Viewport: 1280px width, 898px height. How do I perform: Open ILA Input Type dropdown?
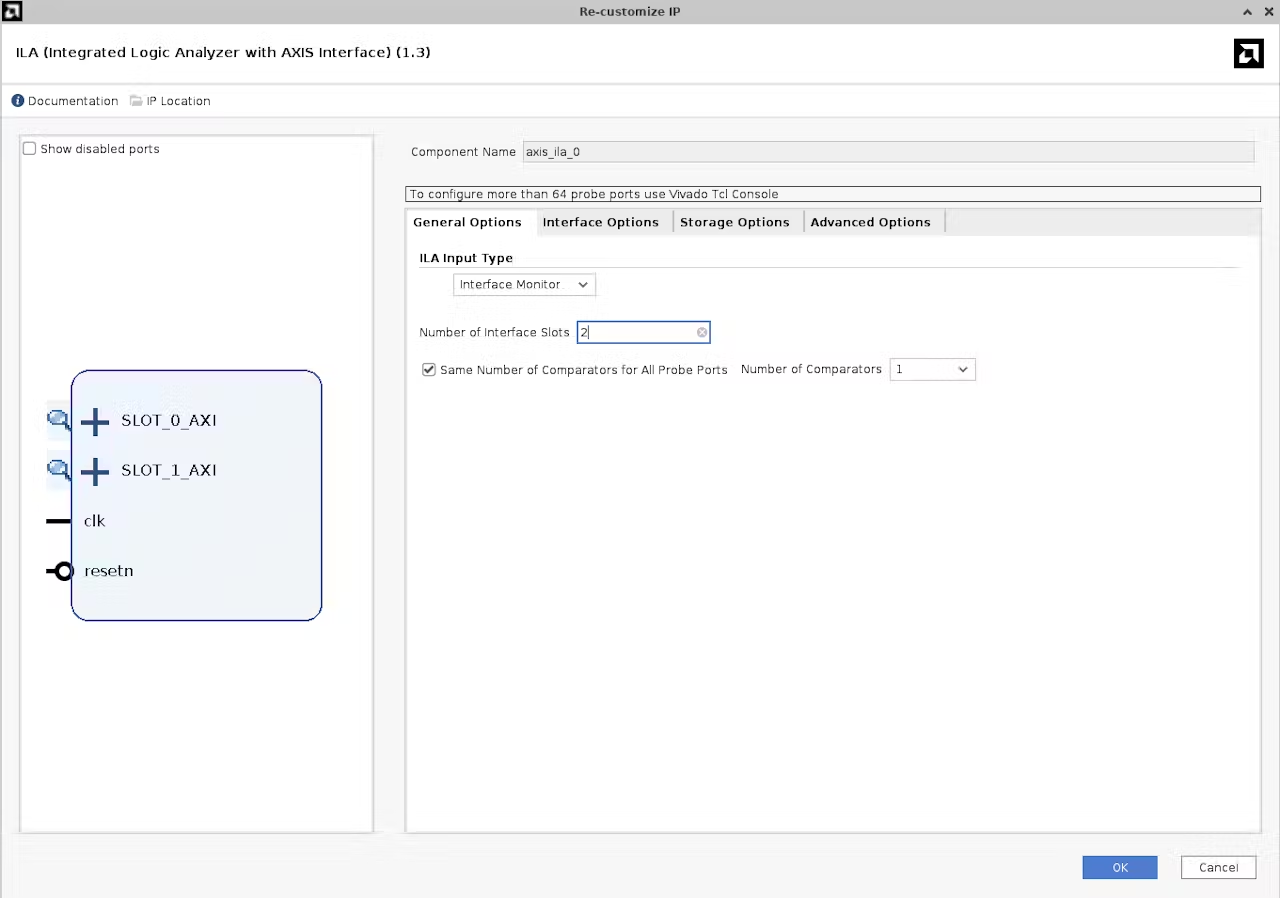(x=524, y=285)
